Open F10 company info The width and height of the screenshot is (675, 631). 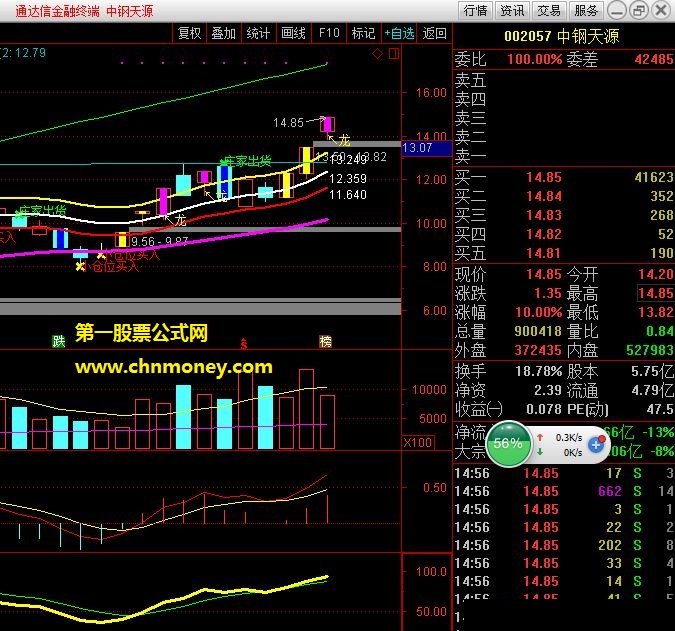(329, 33)
